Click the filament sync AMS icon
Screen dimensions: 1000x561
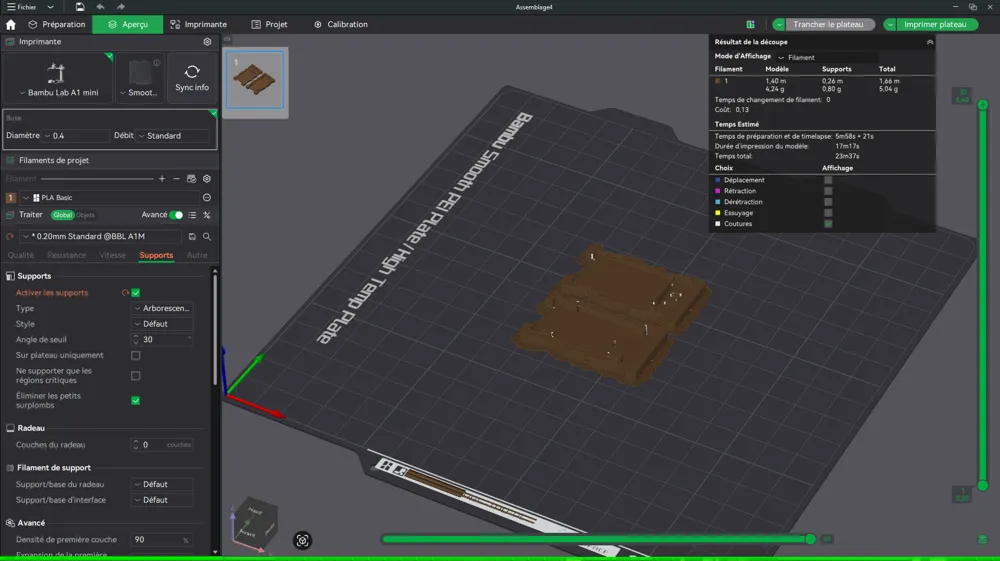(x=191, y=179)
